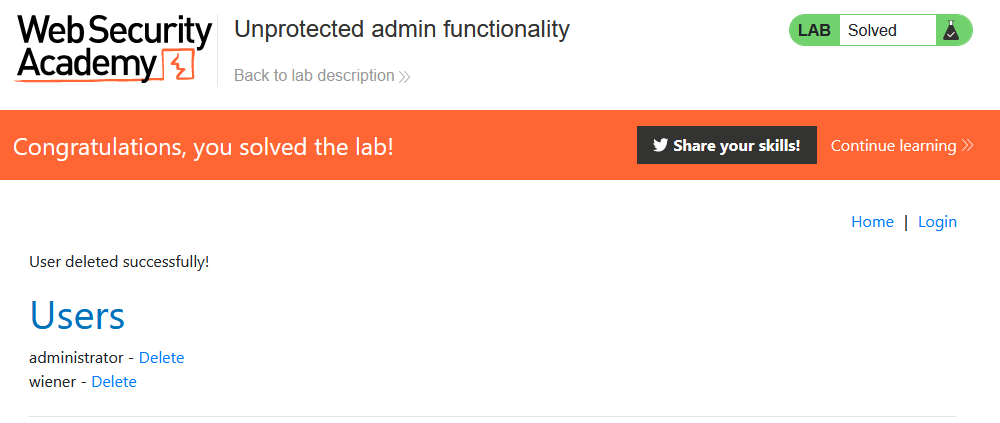Click the 'User deleted successfully!' message
This screenshot has height=423, width=1000.
coord(119,263)
